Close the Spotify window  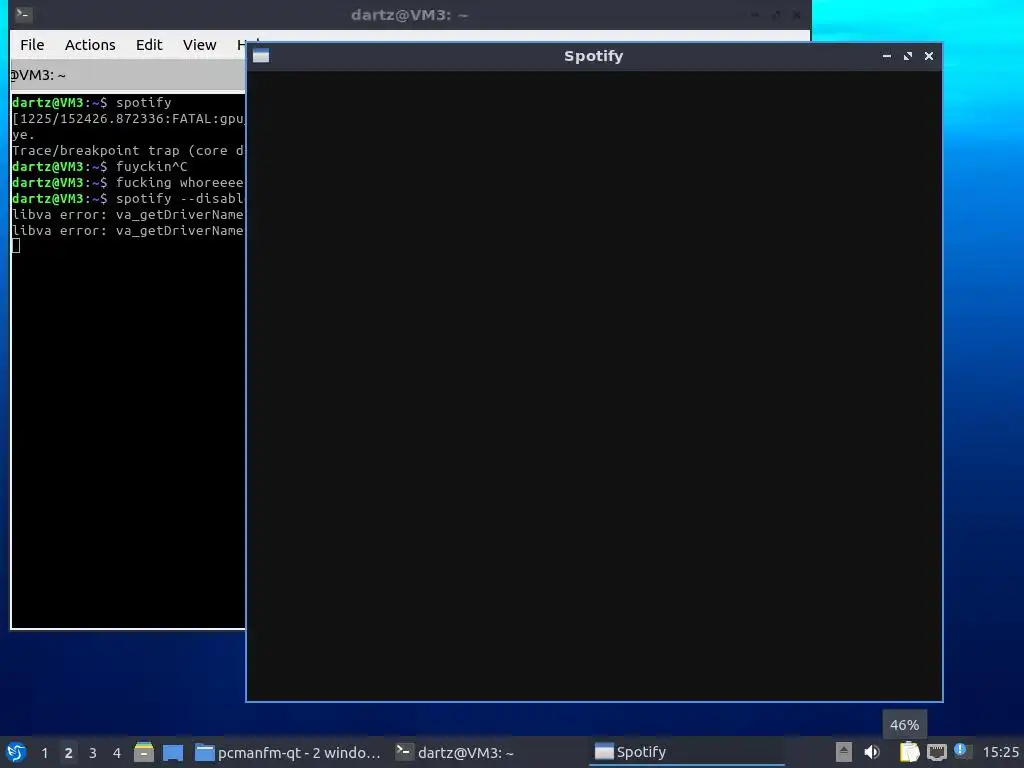929,56
